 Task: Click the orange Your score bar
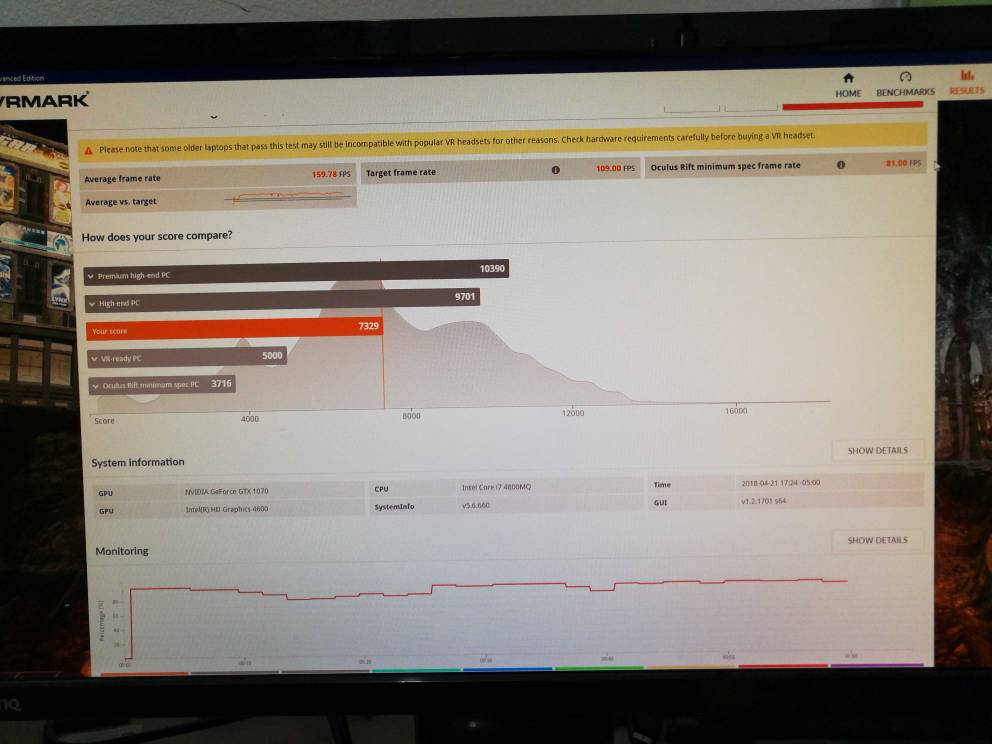(234, 328)
